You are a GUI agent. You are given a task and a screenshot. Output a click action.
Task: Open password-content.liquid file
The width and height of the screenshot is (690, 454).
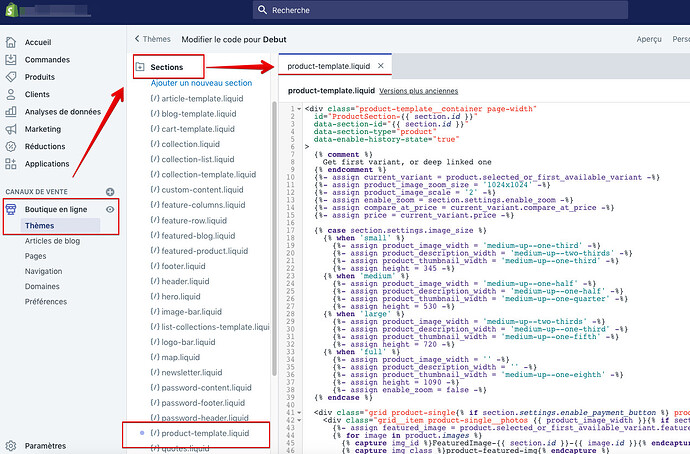click(x=206, y=388)
